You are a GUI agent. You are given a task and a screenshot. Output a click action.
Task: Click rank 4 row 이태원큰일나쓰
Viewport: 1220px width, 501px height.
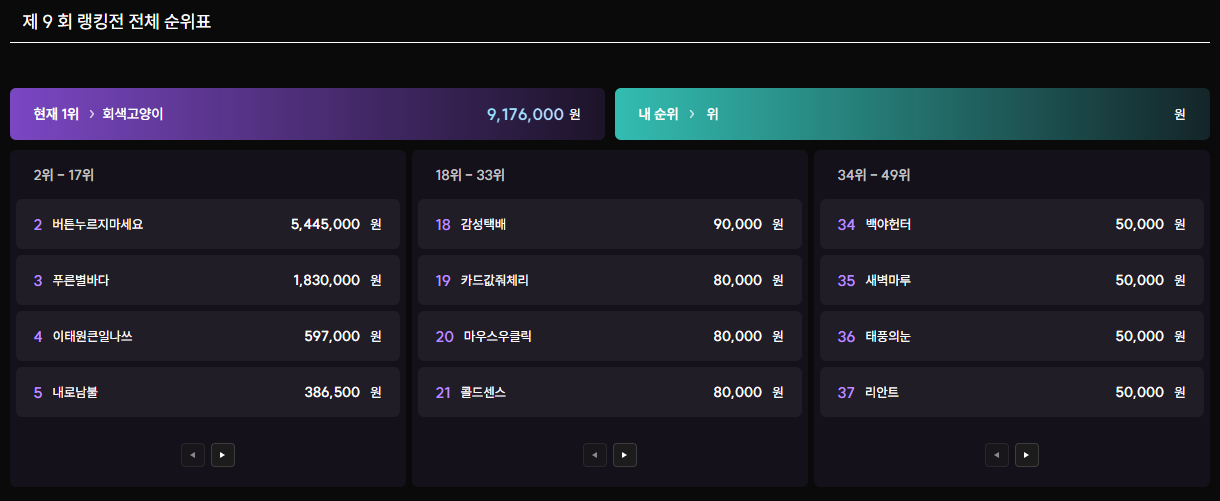coord(208,336)
